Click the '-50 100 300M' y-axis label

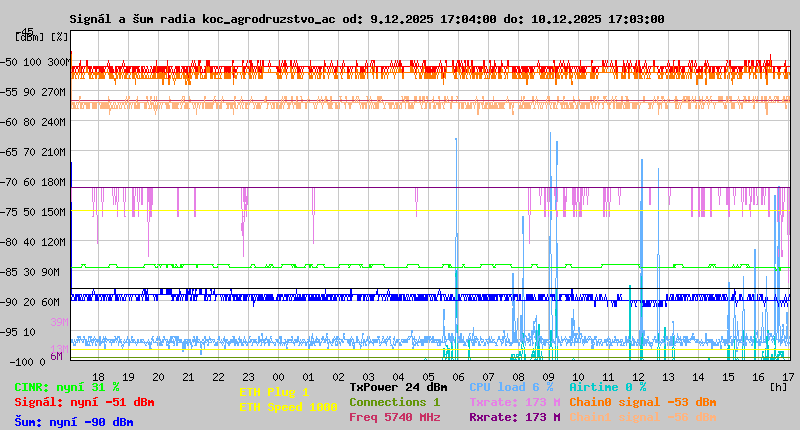tap(34, 62)
